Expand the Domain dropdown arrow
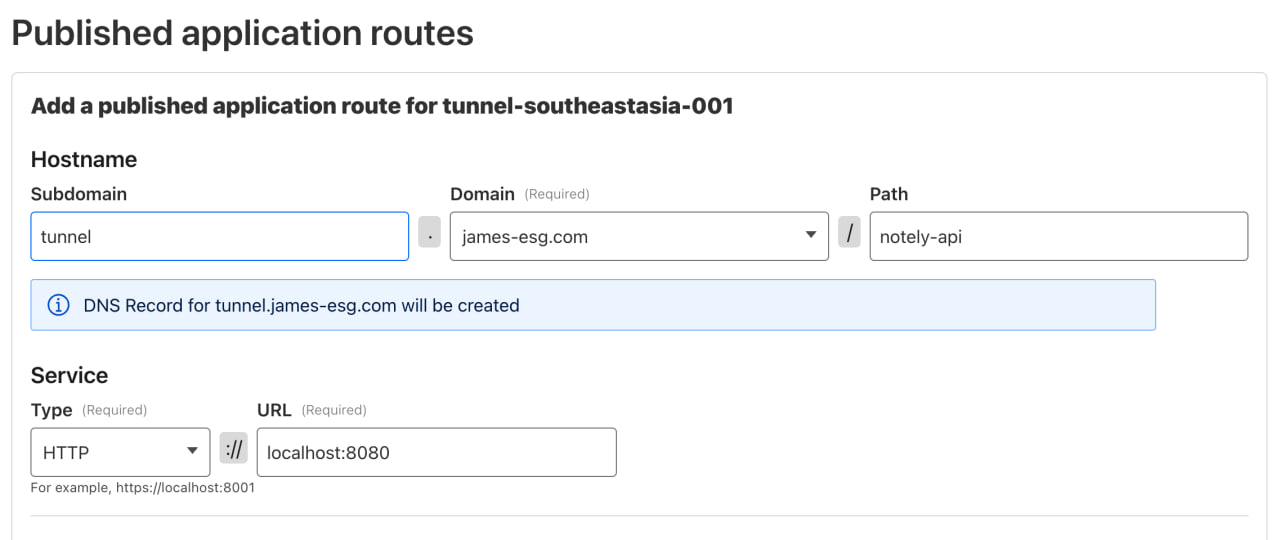This screenshot has width=1280, height=540. (810, 236)
